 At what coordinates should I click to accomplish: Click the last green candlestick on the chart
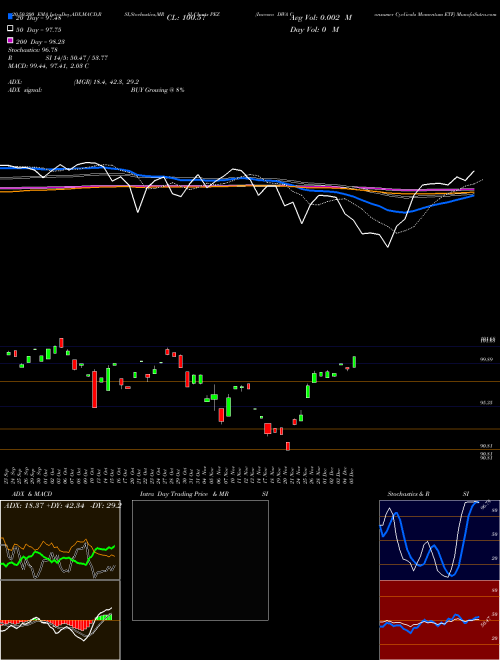pyautogui.click(x=354, y=362)
